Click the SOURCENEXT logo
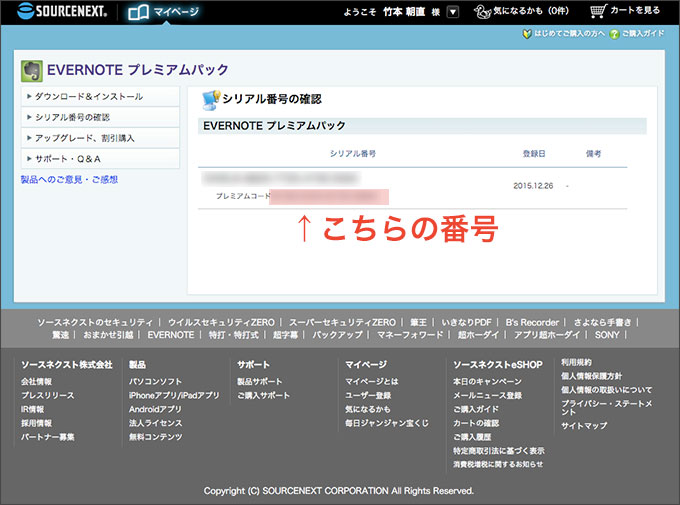Viewport: 680px width, 505px height. click(62, 11)
